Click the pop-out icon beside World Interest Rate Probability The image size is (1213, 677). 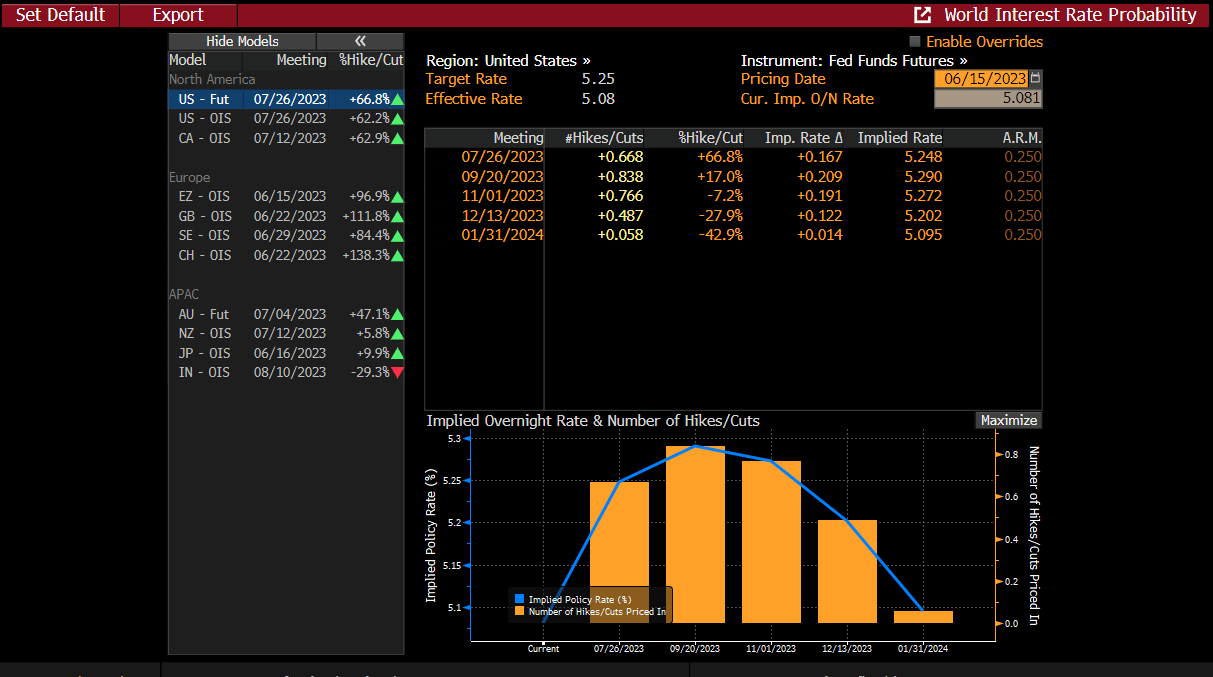[x=923, y=15]
